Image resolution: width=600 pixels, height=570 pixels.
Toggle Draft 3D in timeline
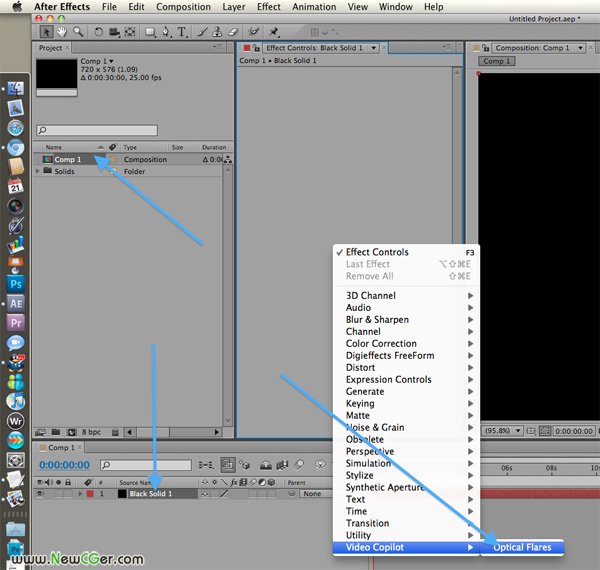[x=245, y=465]
